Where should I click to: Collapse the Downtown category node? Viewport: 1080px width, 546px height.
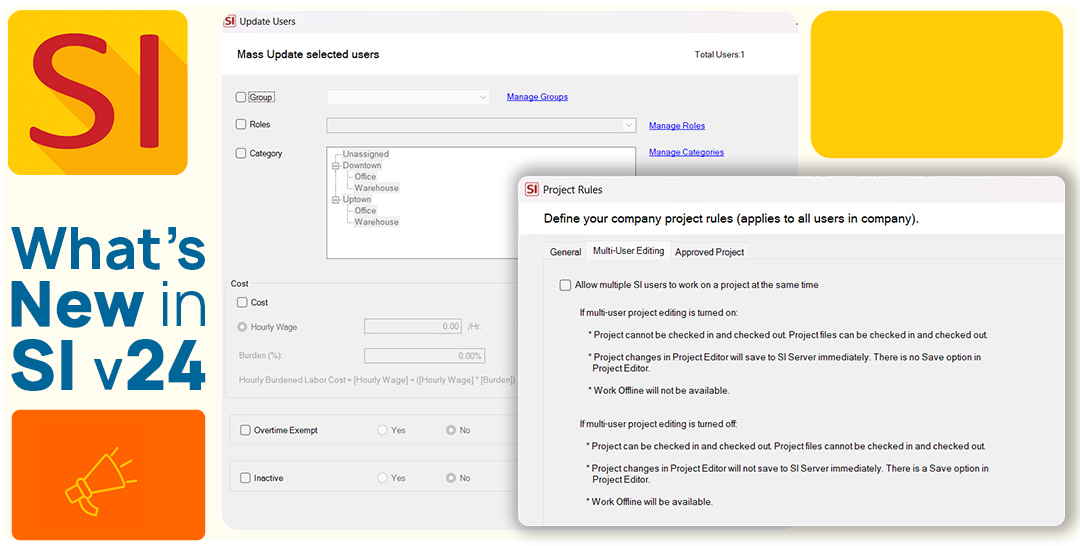pyautogui.click(x=335, y=166)
